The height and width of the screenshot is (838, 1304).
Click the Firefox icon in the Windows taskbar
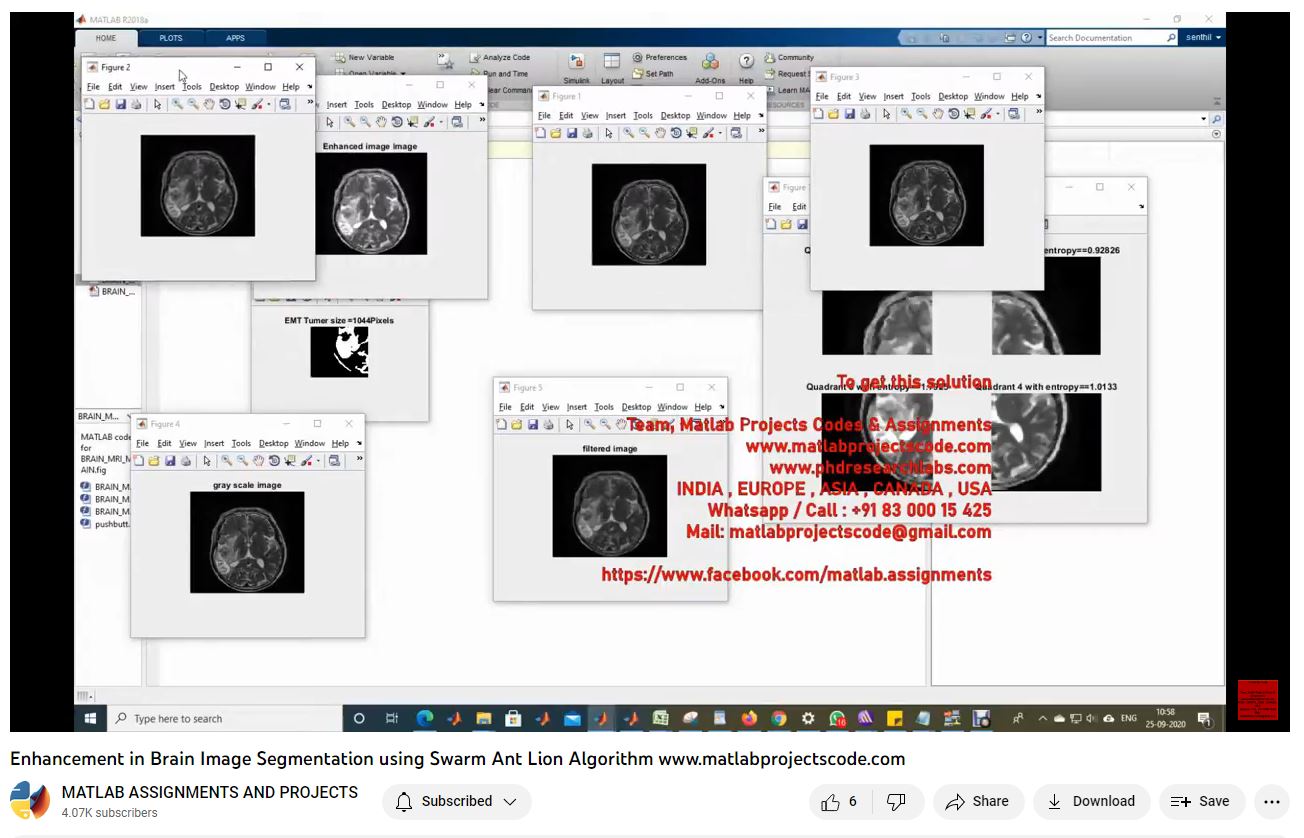(x=750, y=718)
